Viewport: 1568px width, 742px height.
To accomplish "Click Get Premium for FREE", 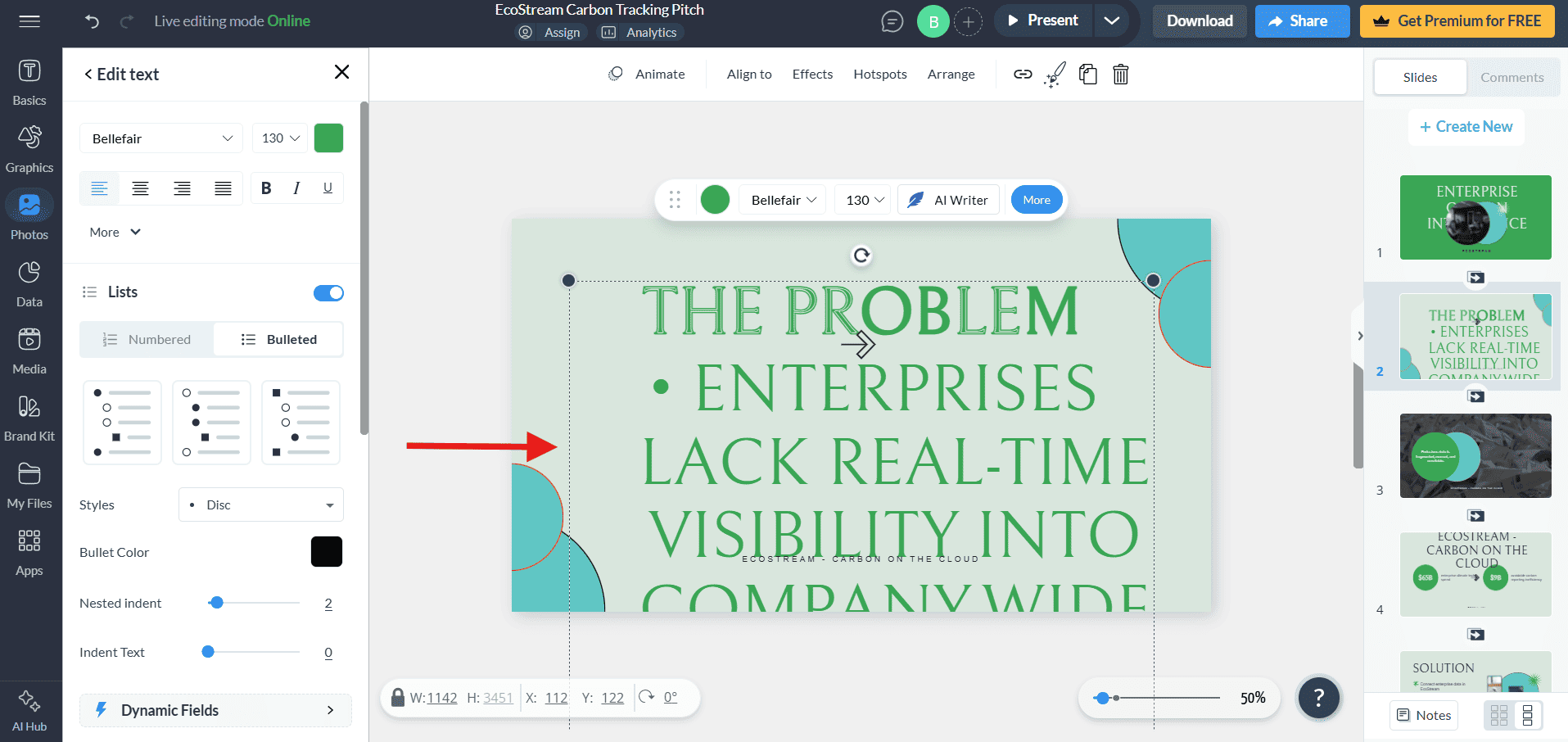I will (1457, 21).
